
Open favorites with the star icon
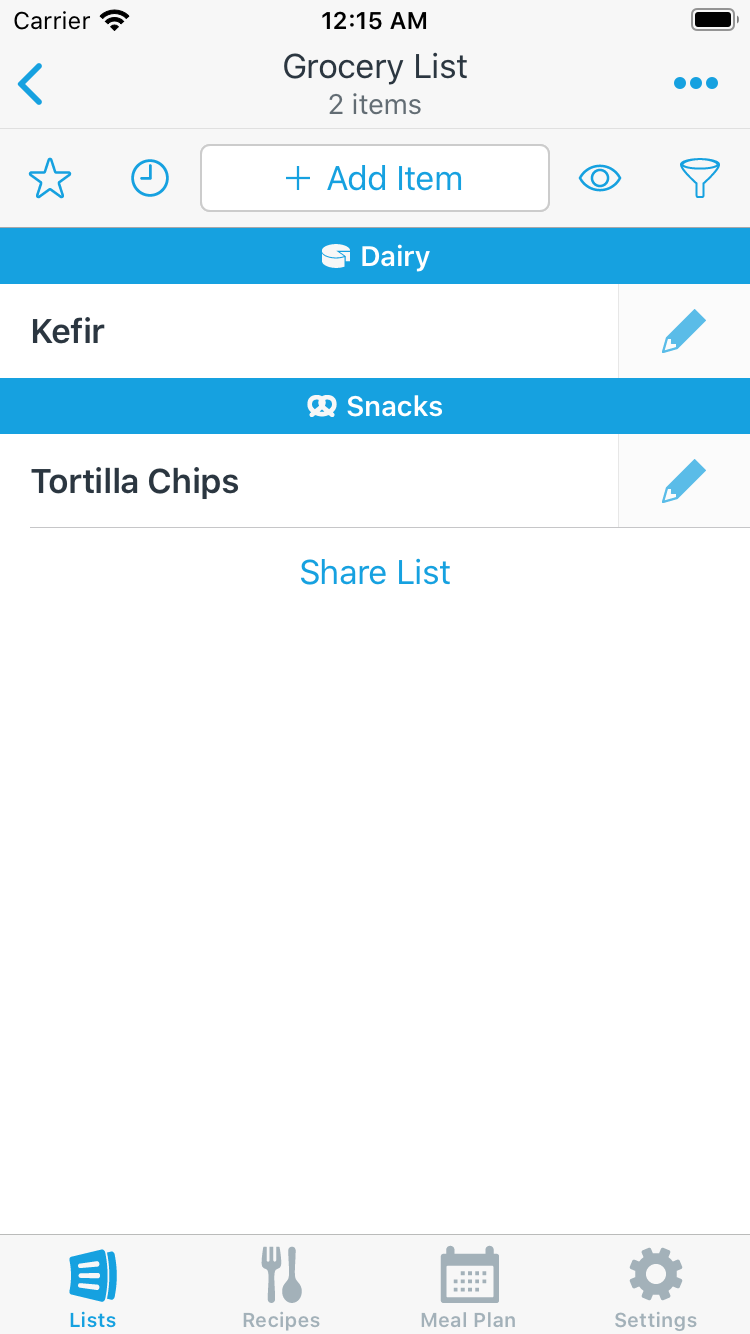(x=50, y=179)
